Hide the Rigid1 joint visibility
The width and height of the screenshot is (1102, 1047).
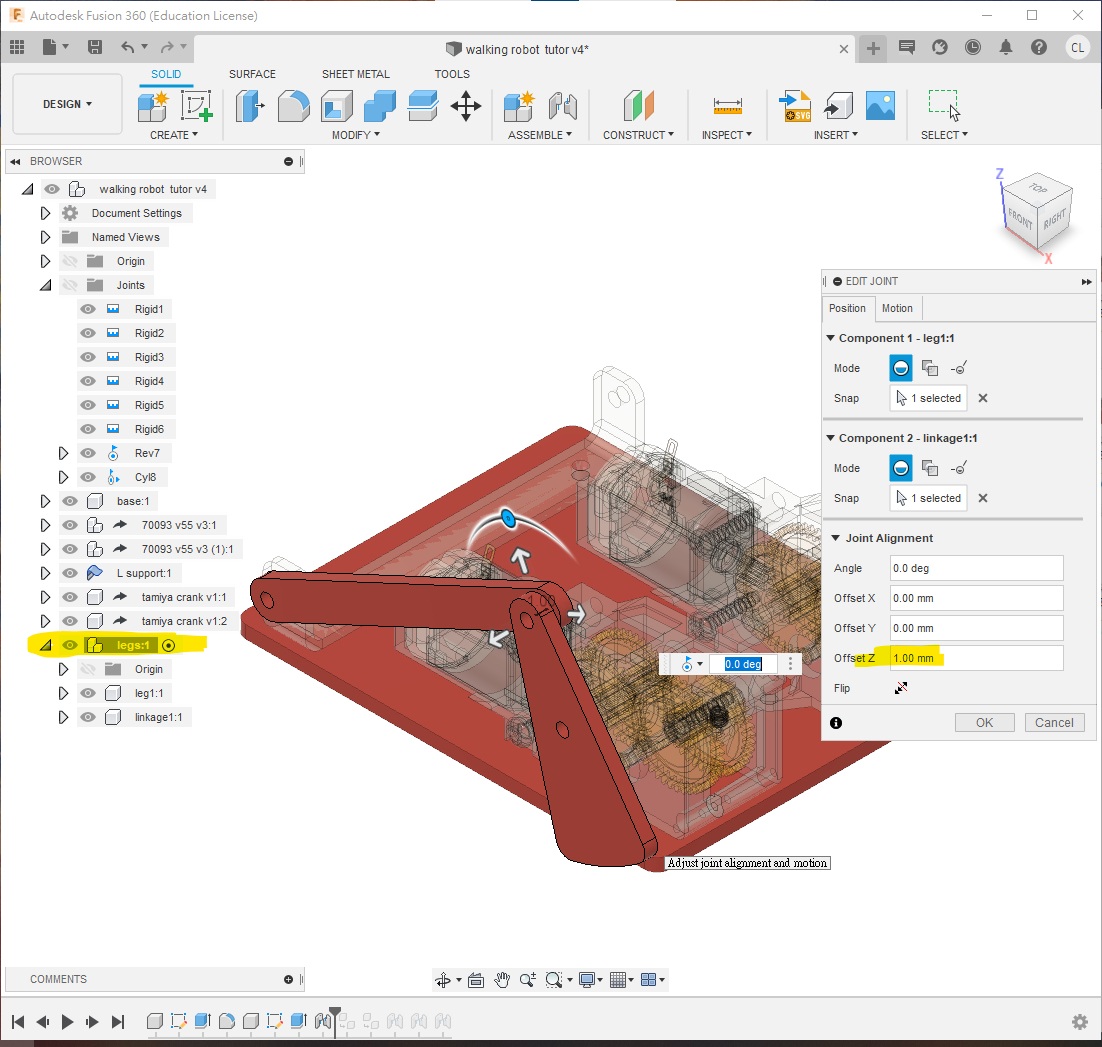tap(88, 309)
